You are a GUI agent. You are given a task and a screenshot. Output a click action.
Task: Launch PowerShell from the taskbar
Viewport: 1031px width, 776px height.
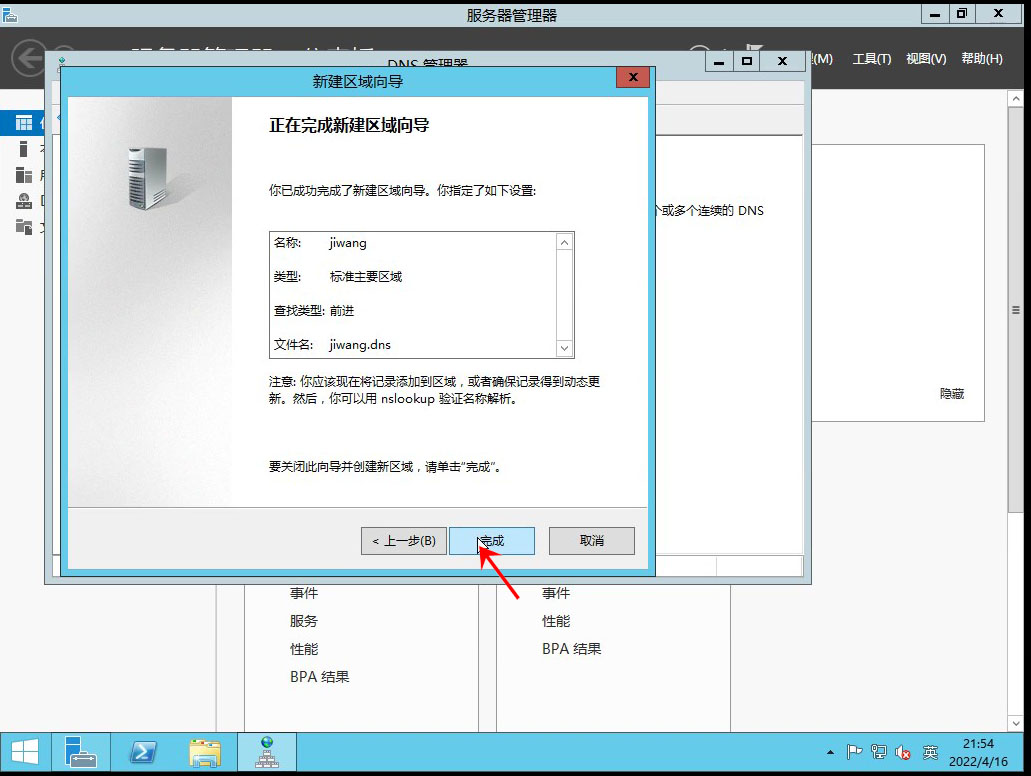pyautogui.click(x=143, y=752)
